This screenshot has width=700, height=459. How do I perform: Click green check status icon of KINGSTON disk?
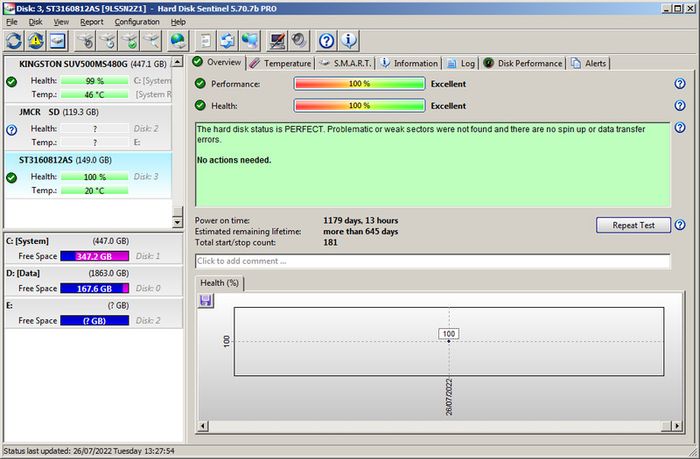click(12, 82)
